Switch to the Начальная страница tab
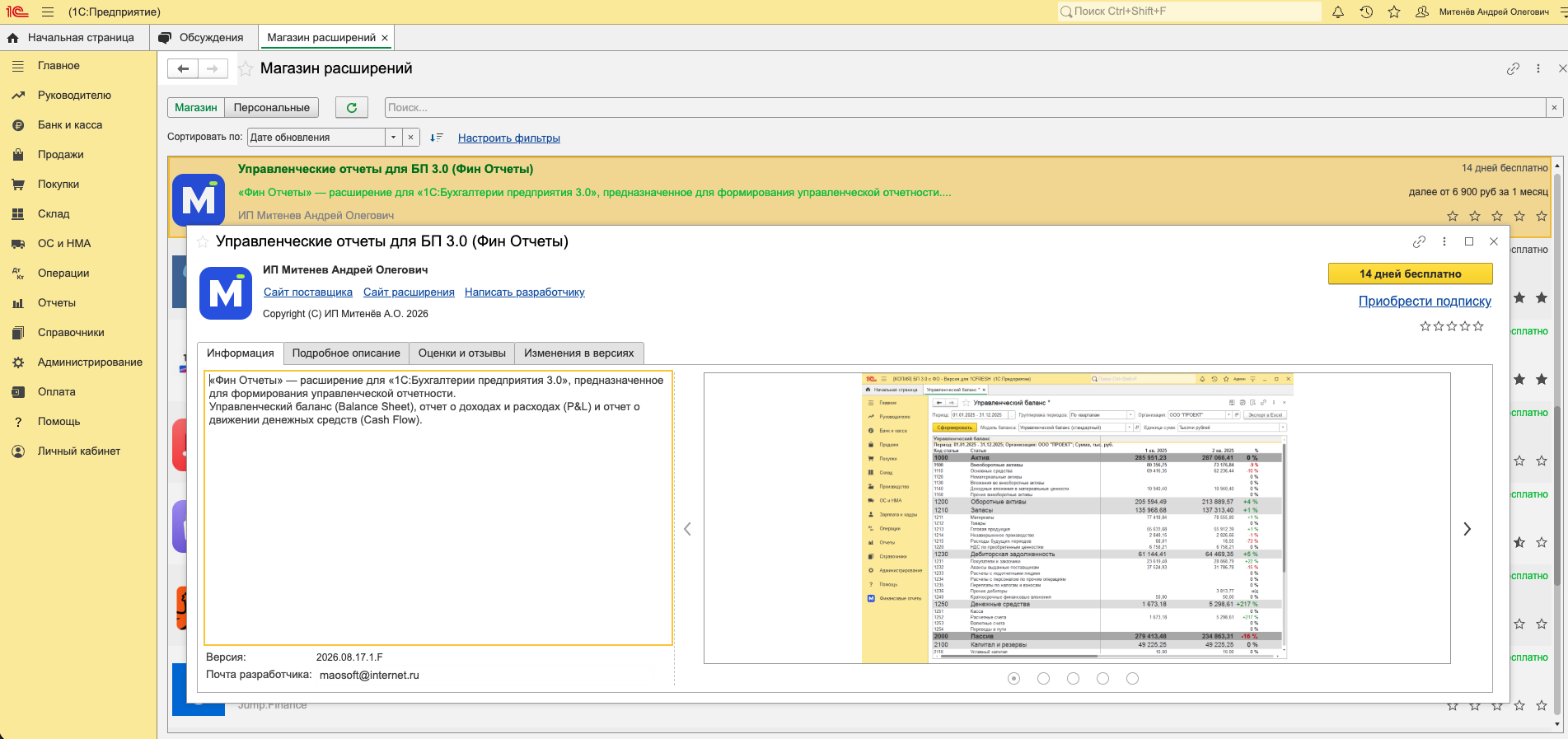This screenshot has height=739, width=1568. tap(74, 38)
